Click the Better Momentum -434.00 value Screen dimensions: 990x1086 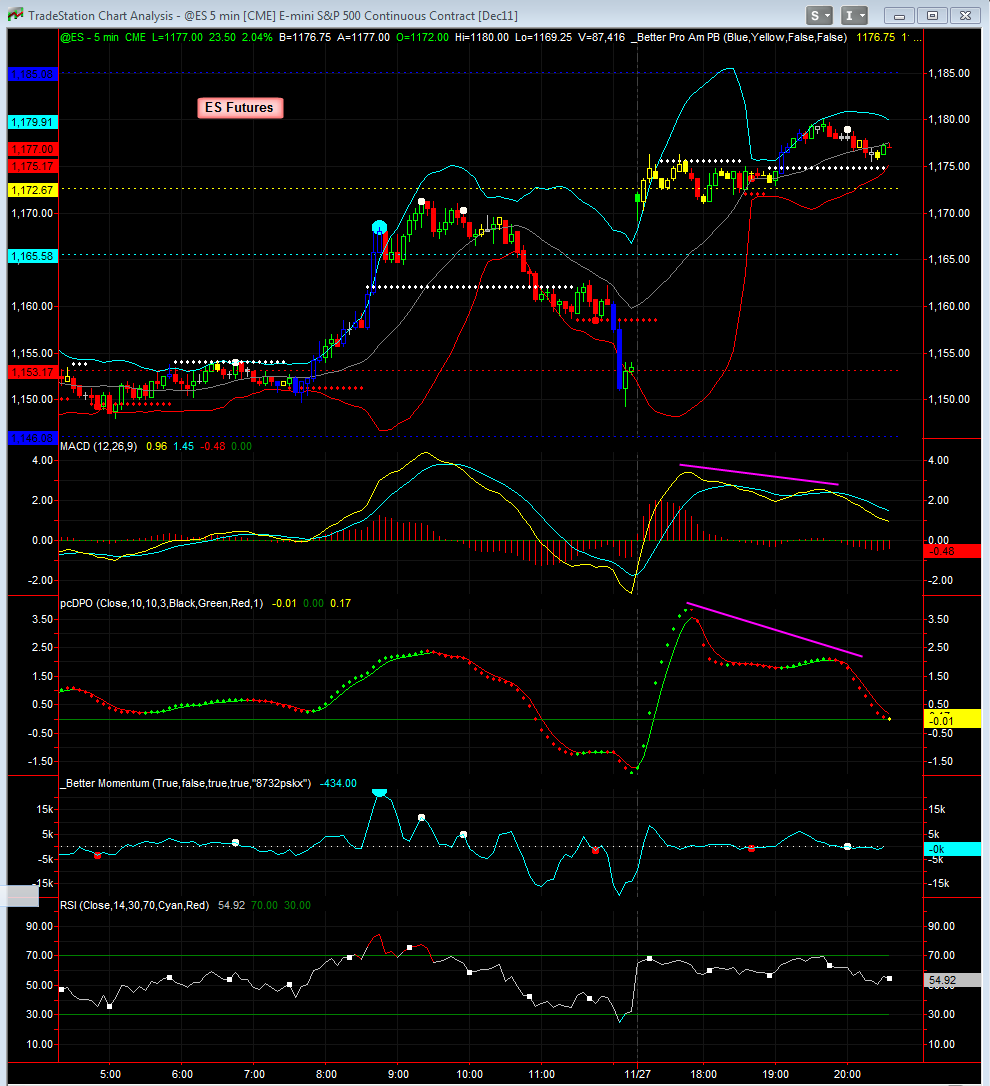tap(338, 783)
